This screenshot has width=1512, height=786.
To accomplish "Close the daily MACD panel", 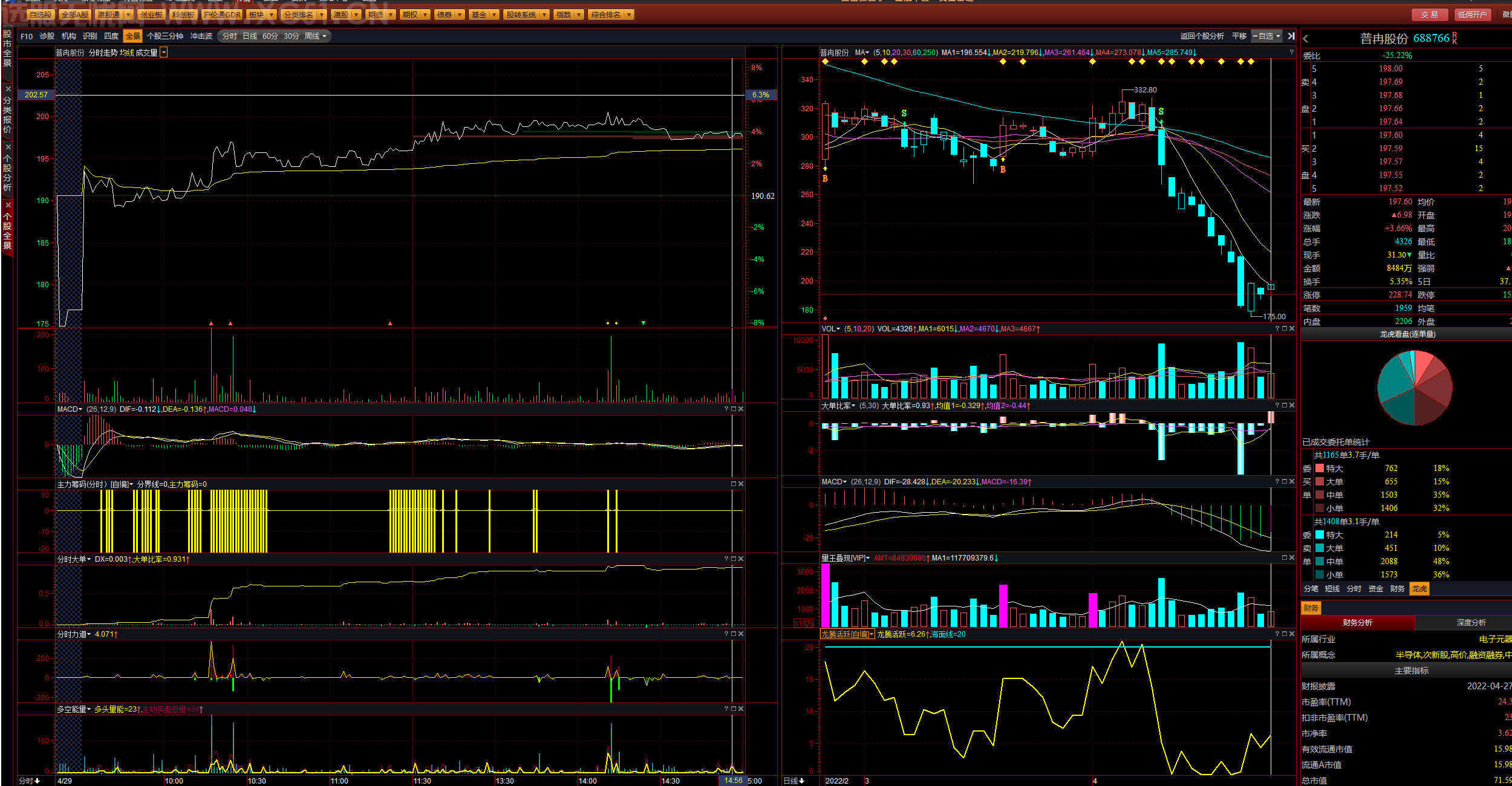I will (1292, 482).
